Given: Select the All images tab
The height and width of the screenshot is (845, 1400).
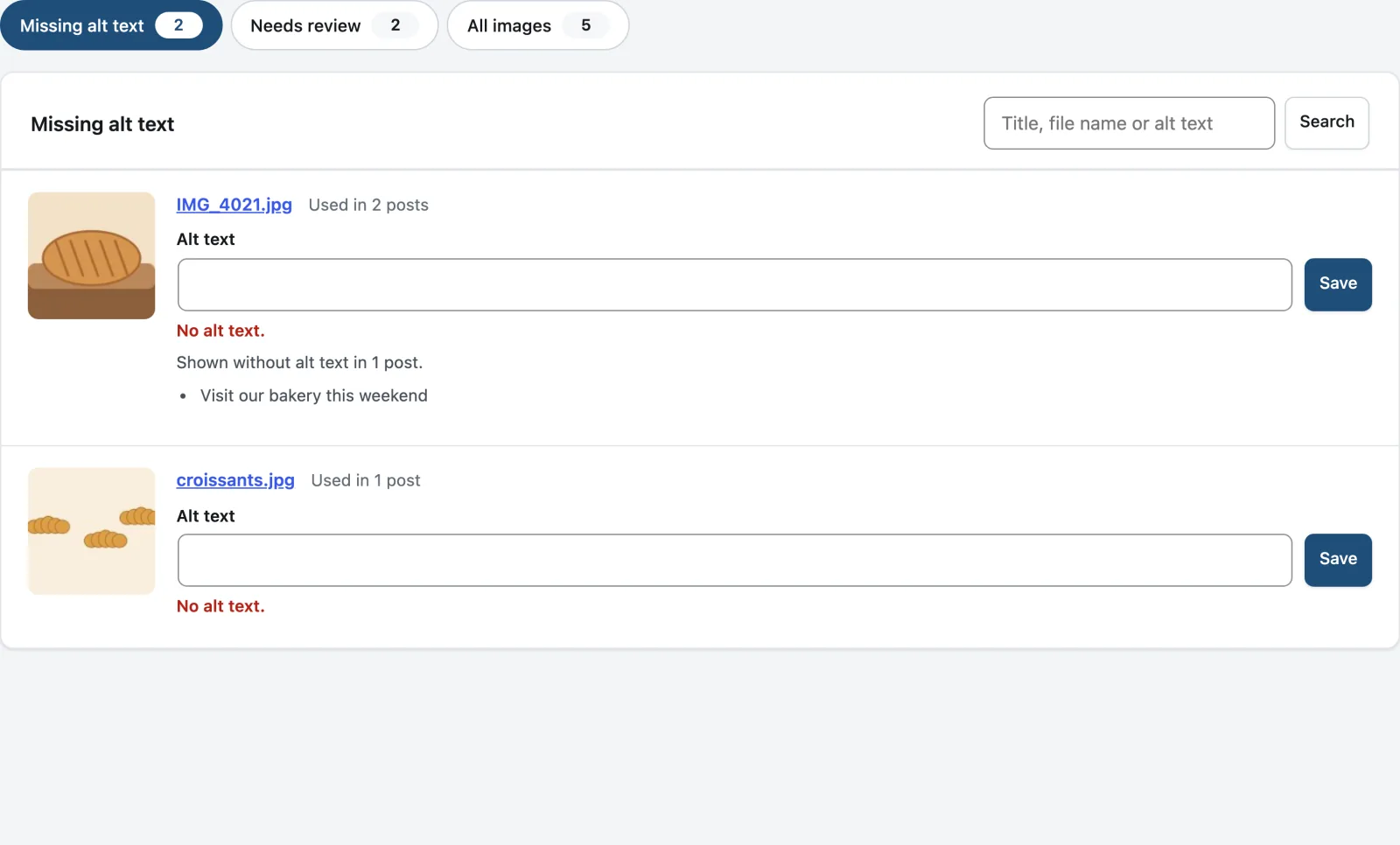Looking at the screenshot, I should [537, 25].
